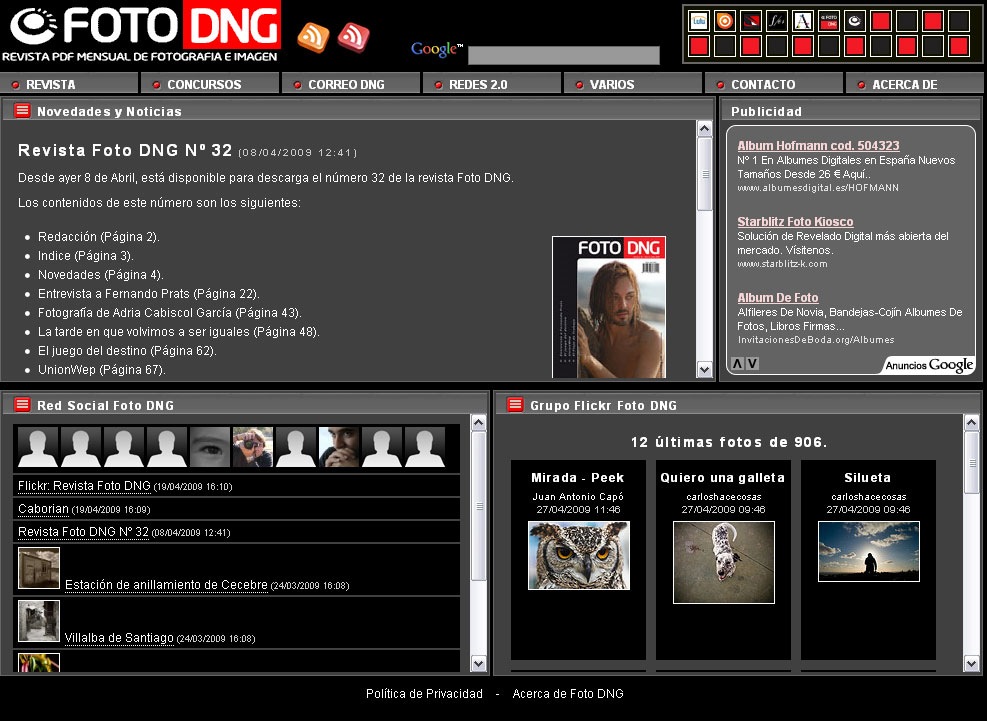Click the red list icon of Novedades y Noticias

(22, 111)
